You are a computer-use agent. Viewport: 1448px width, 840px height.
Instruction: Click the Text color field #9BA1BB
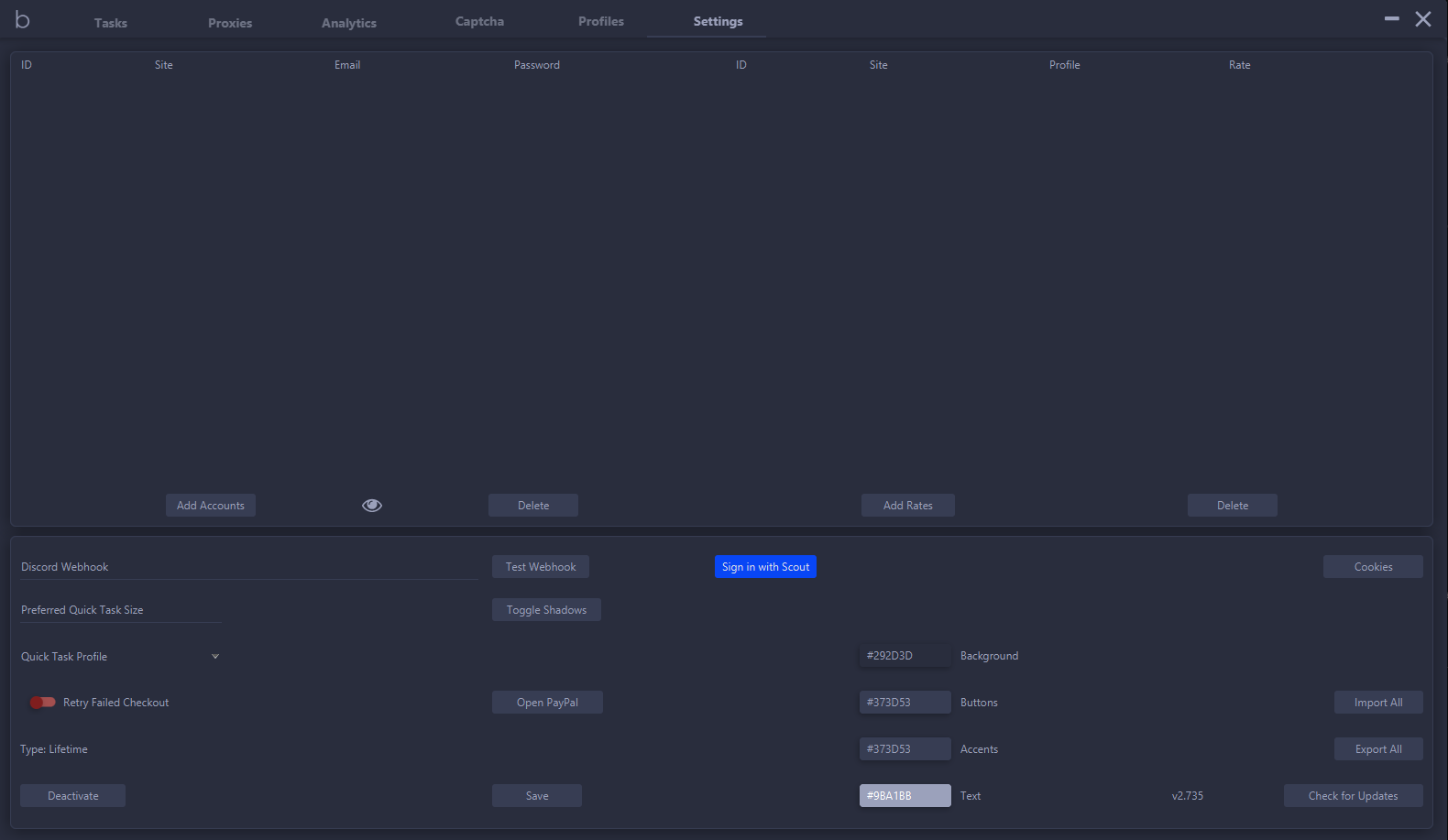(905, 796)
